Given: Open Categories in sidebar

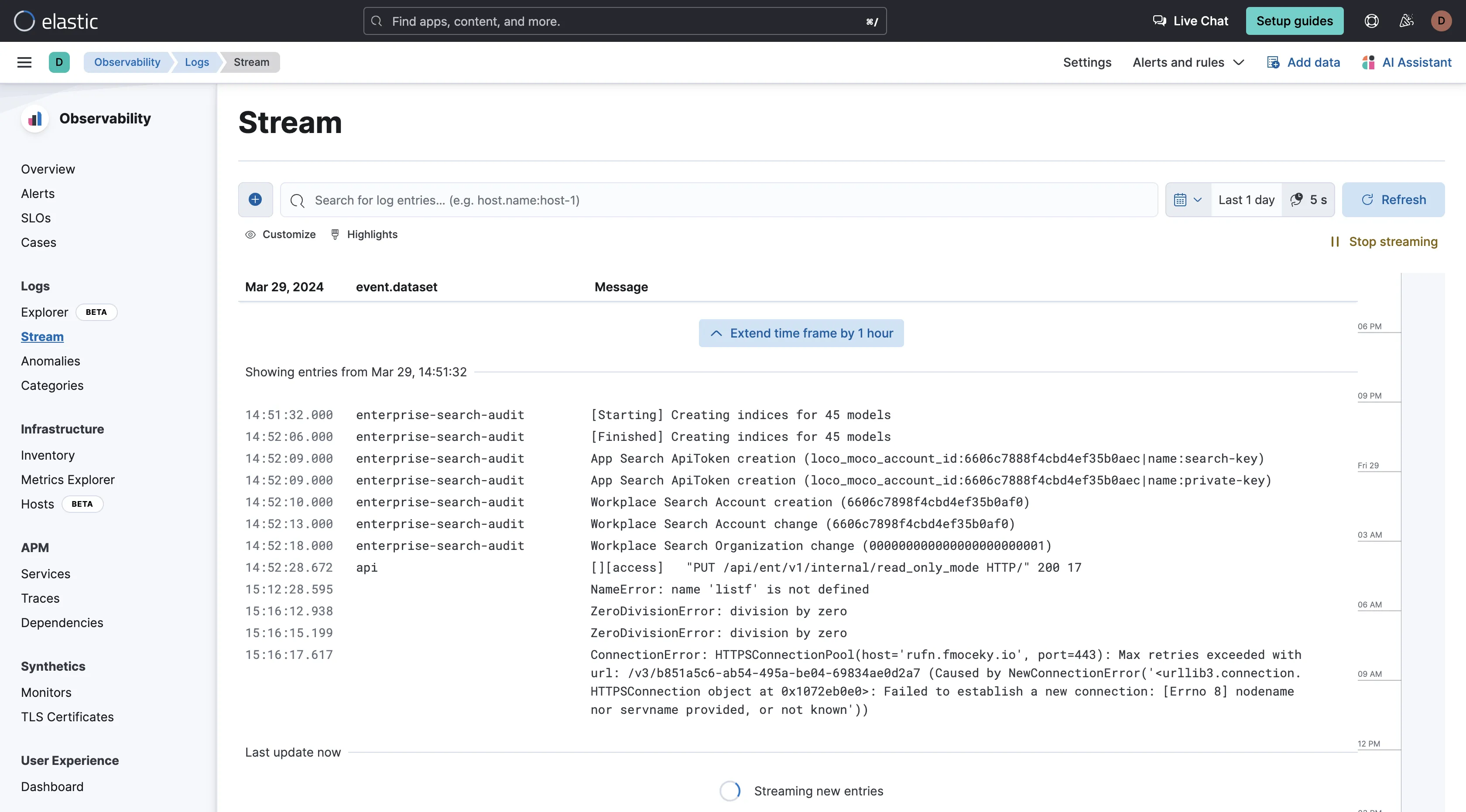Looking at the screenshot, I should click(52, 386).
